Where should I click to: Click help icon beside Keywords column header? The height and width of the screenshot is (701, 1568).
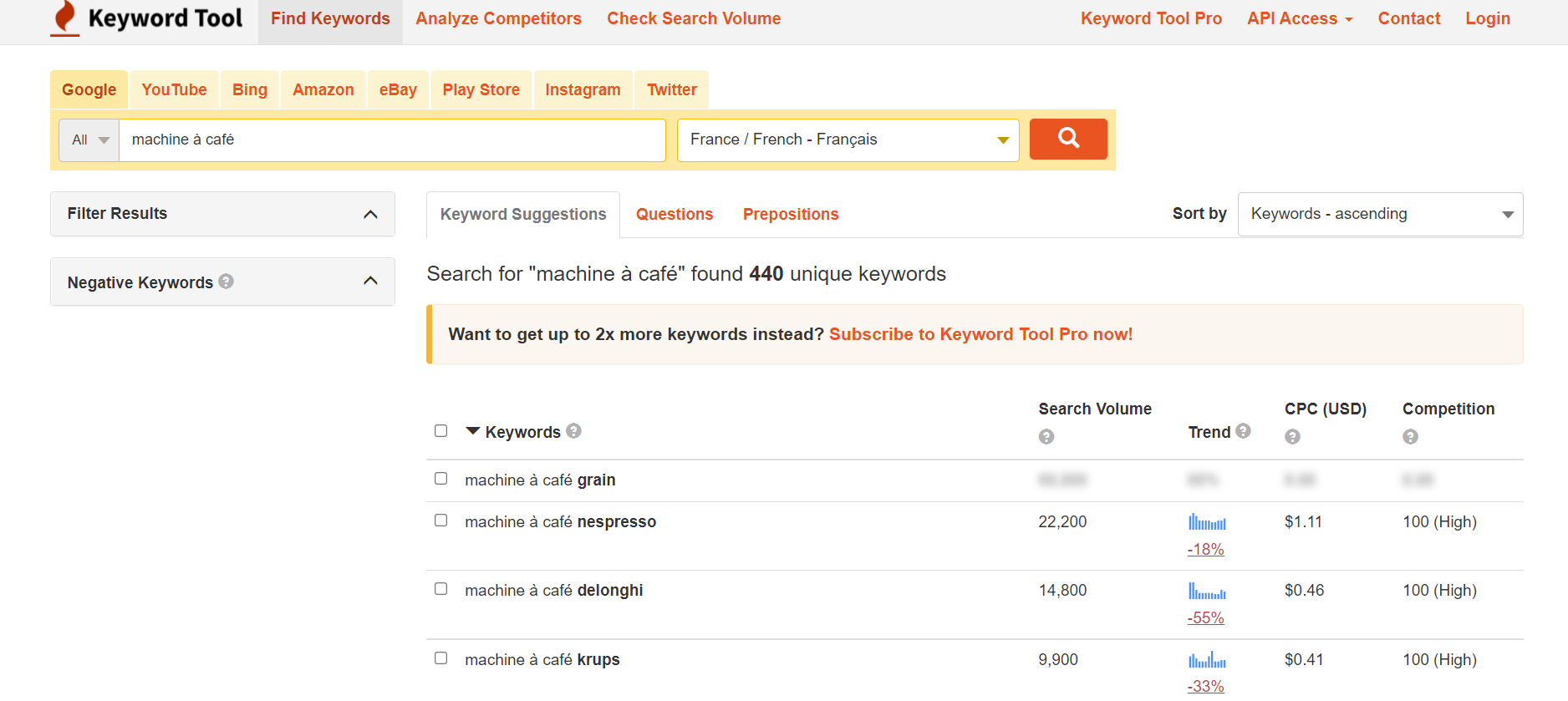(573, 431)
